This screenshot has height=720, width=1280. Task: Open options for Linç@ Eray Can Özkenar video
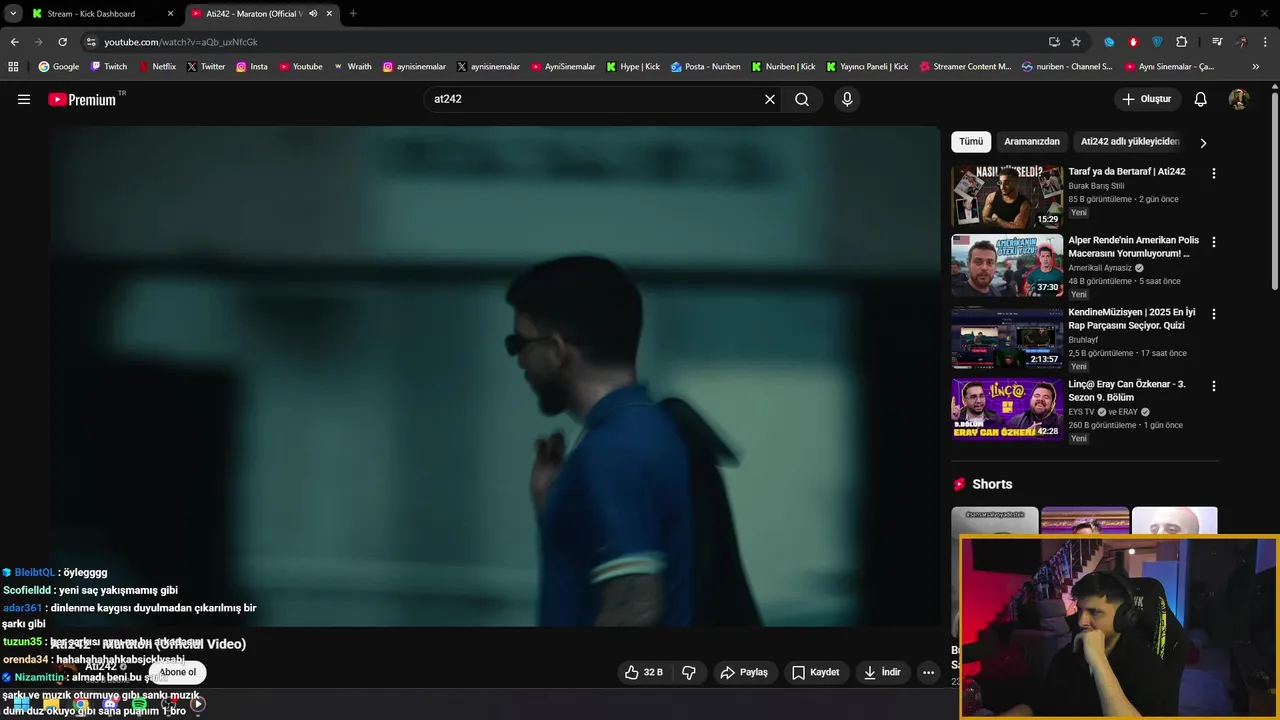coord(1214,386)
